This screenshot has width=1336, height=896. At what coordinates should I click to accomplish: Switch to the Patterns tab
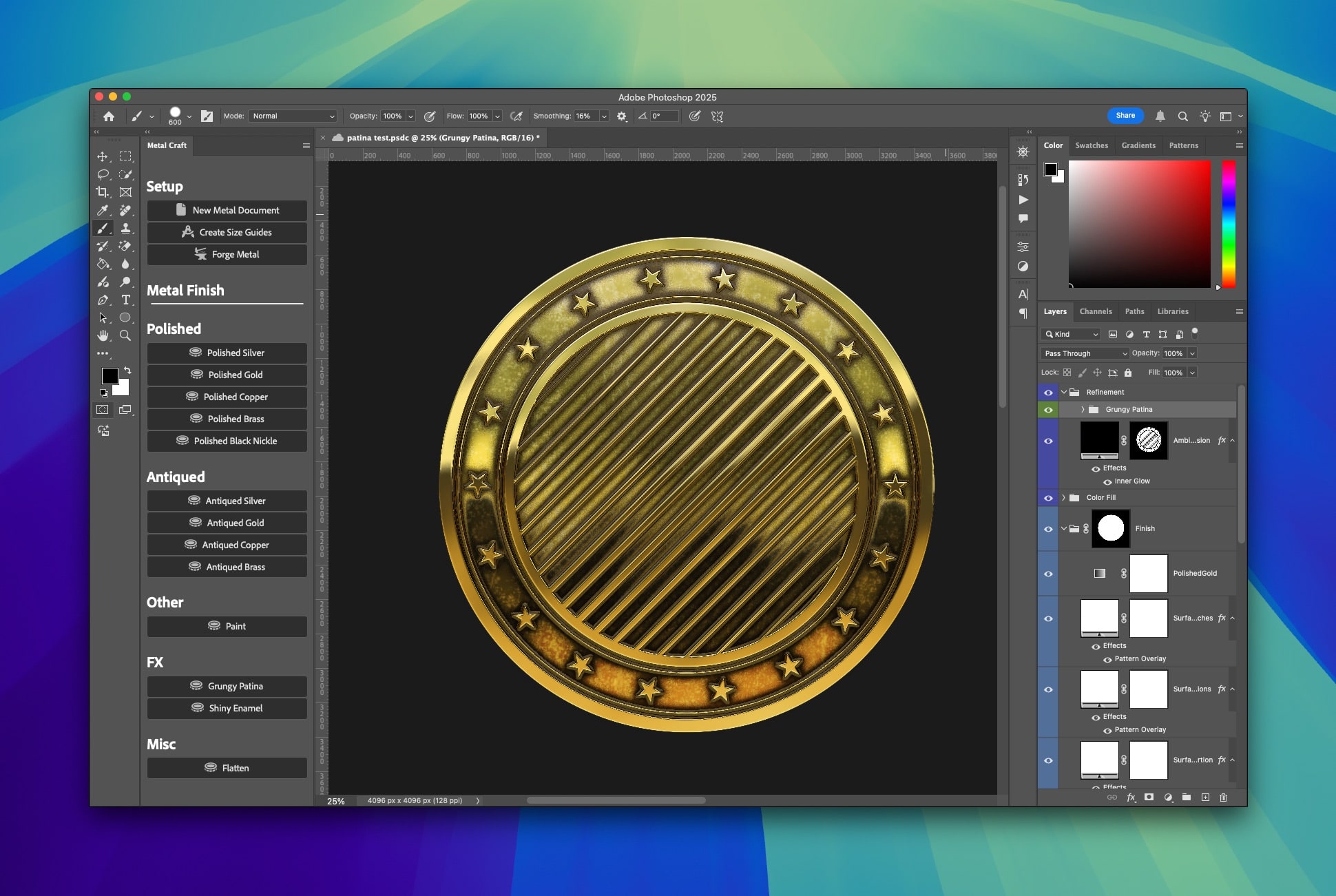[1183, 145]
